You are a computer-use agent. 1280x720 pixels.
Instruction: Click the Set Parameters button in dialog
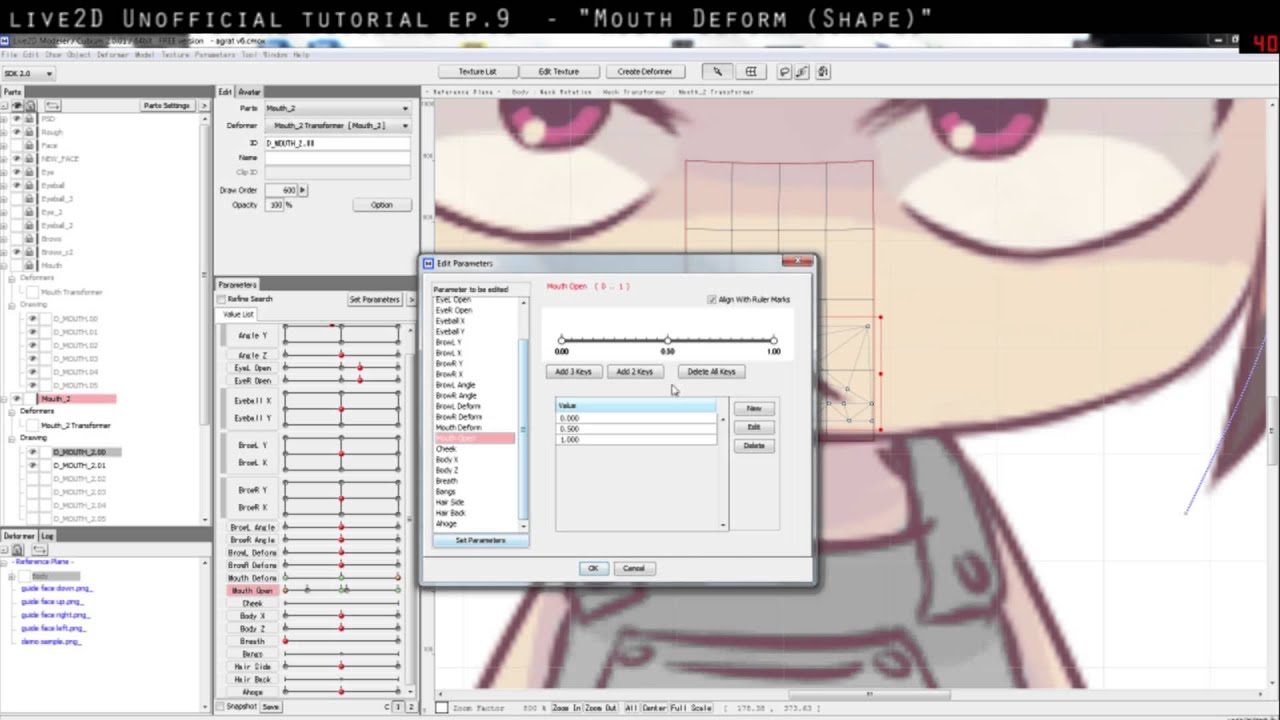pyautogui.click(x=480, y=541)
